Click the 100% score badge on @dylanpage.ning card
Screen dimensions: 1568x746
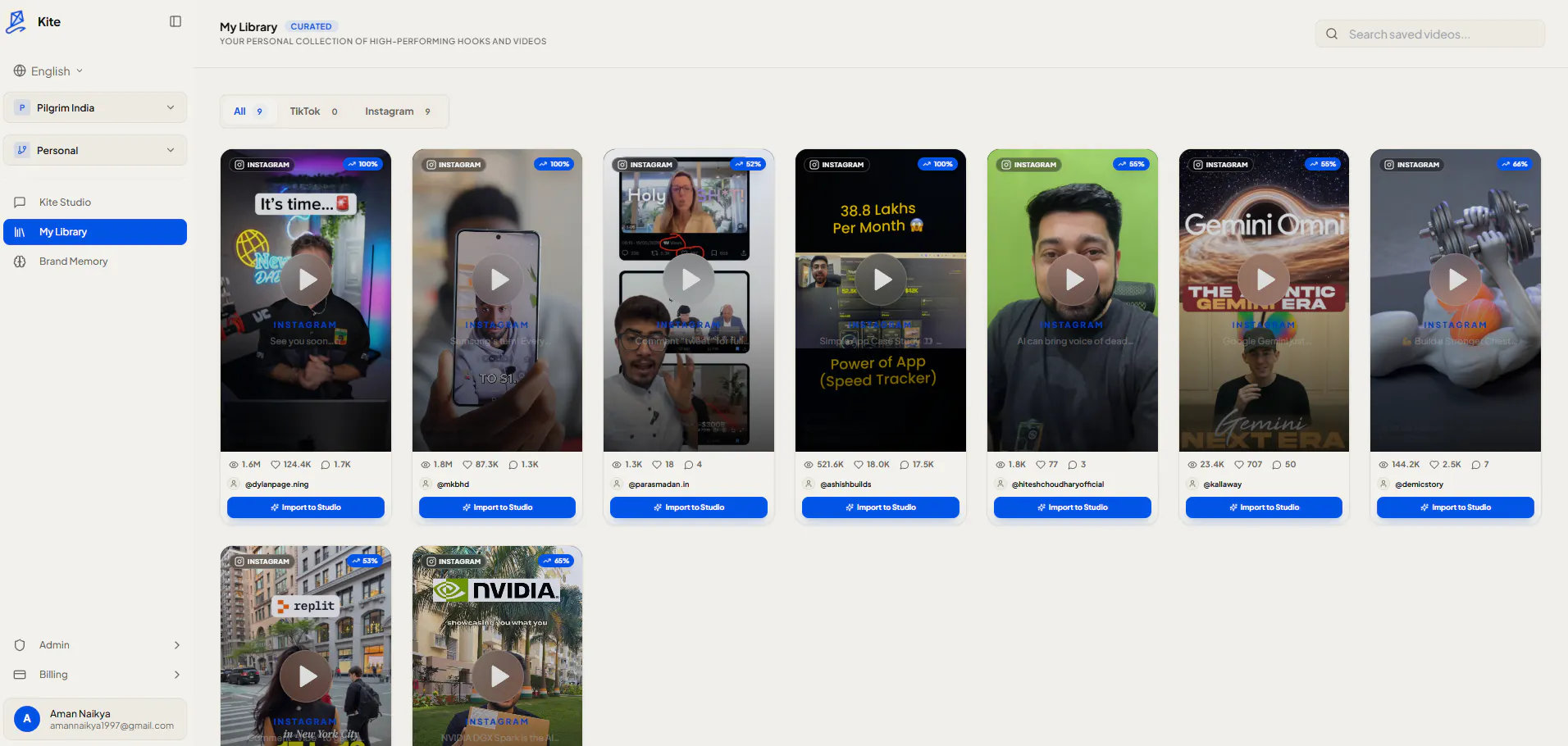coord(362,164)
